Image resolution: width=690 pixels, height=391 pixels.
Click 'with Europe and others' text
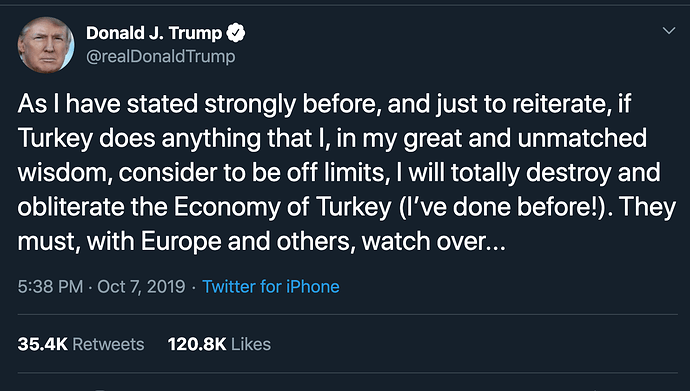click(220, 242)
